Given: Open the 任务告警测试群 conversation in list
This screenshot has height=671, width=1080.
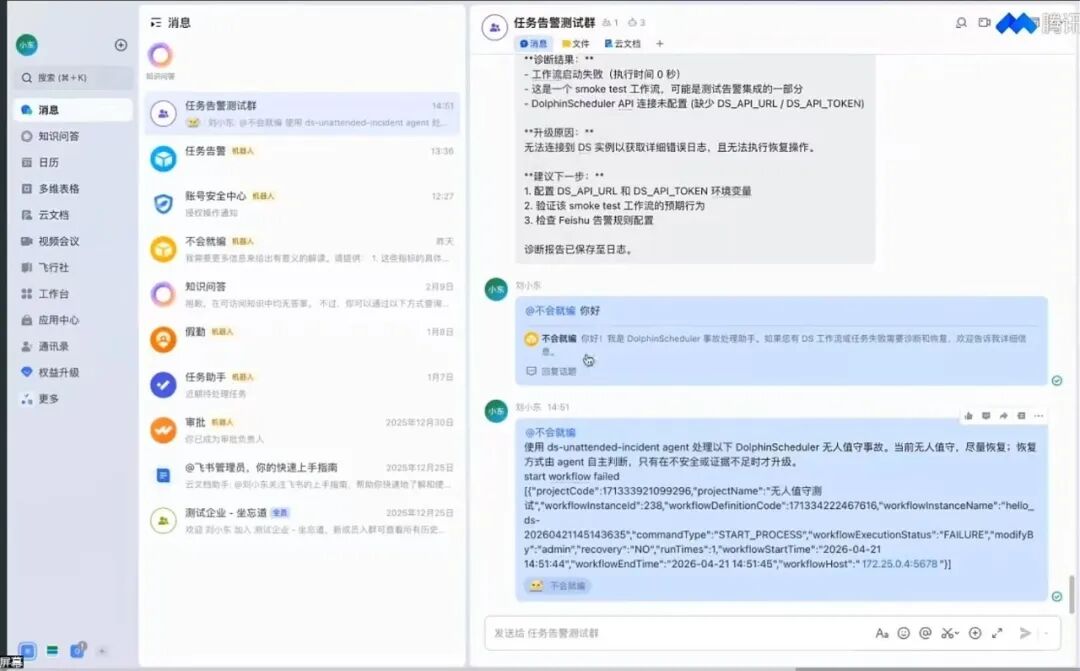Looking at the screenshot, I should 302,113.
